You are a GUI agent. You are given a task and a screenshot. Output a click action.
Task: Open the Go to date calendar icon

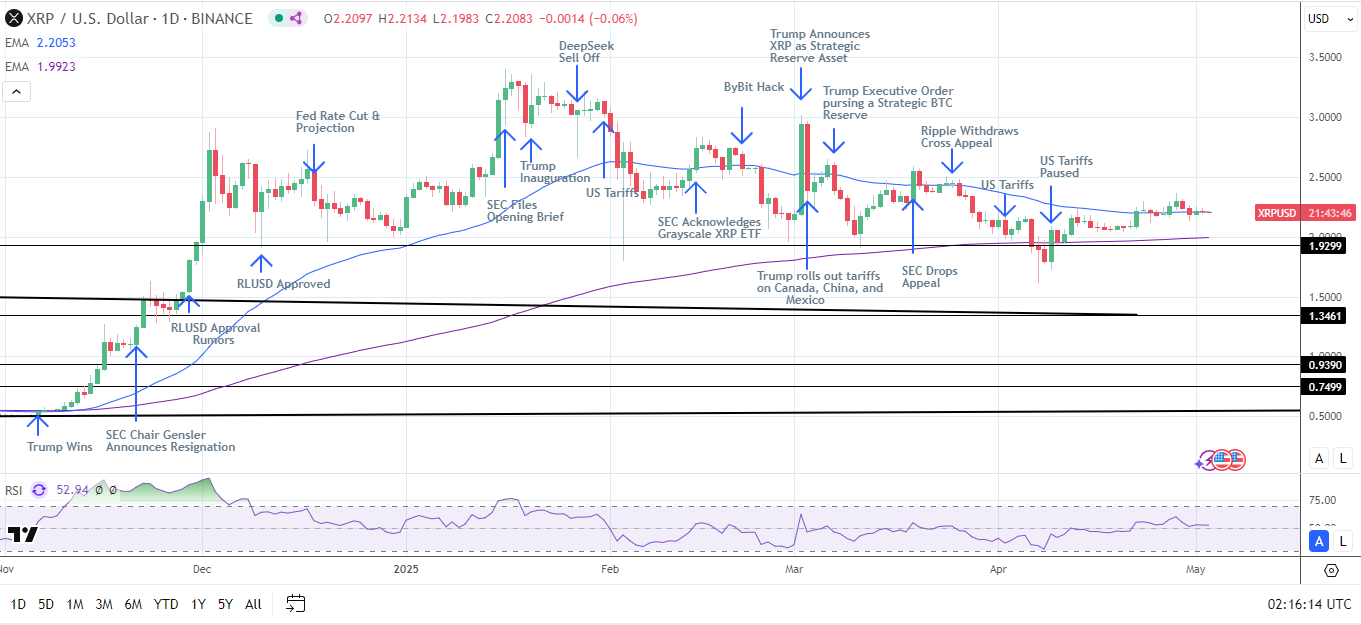295,603
